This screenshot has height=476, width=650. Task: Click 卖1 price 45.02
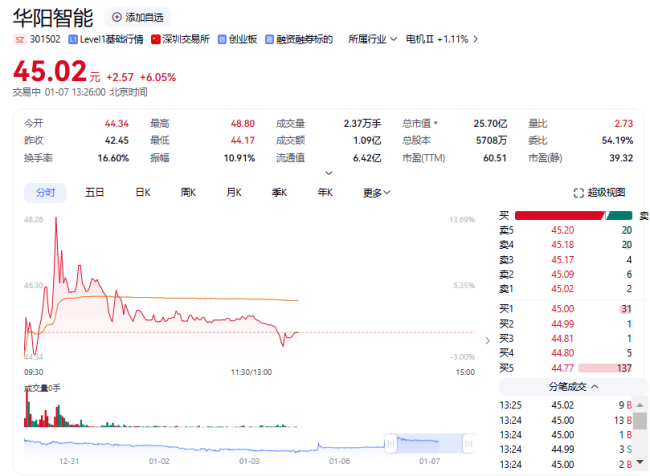click(563, 289)
